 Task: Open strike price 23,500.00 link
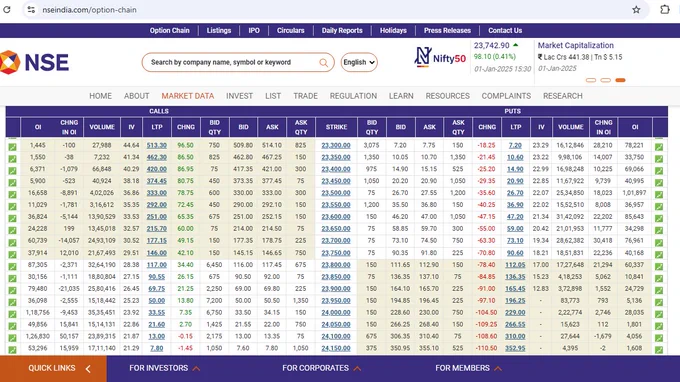click(336, 193)
